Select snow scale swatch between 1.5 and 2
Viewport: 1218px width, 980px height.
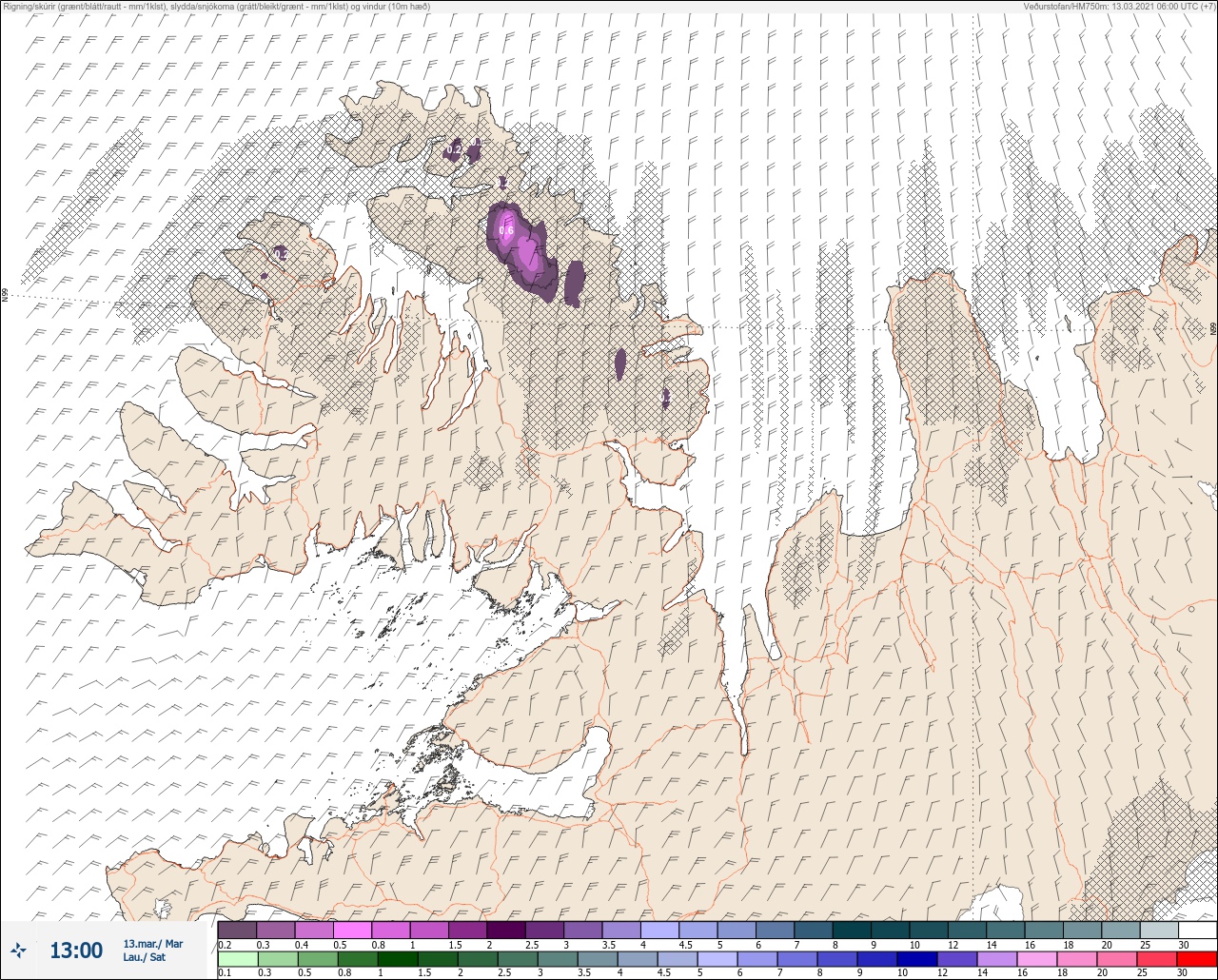[x=467, y=930]
